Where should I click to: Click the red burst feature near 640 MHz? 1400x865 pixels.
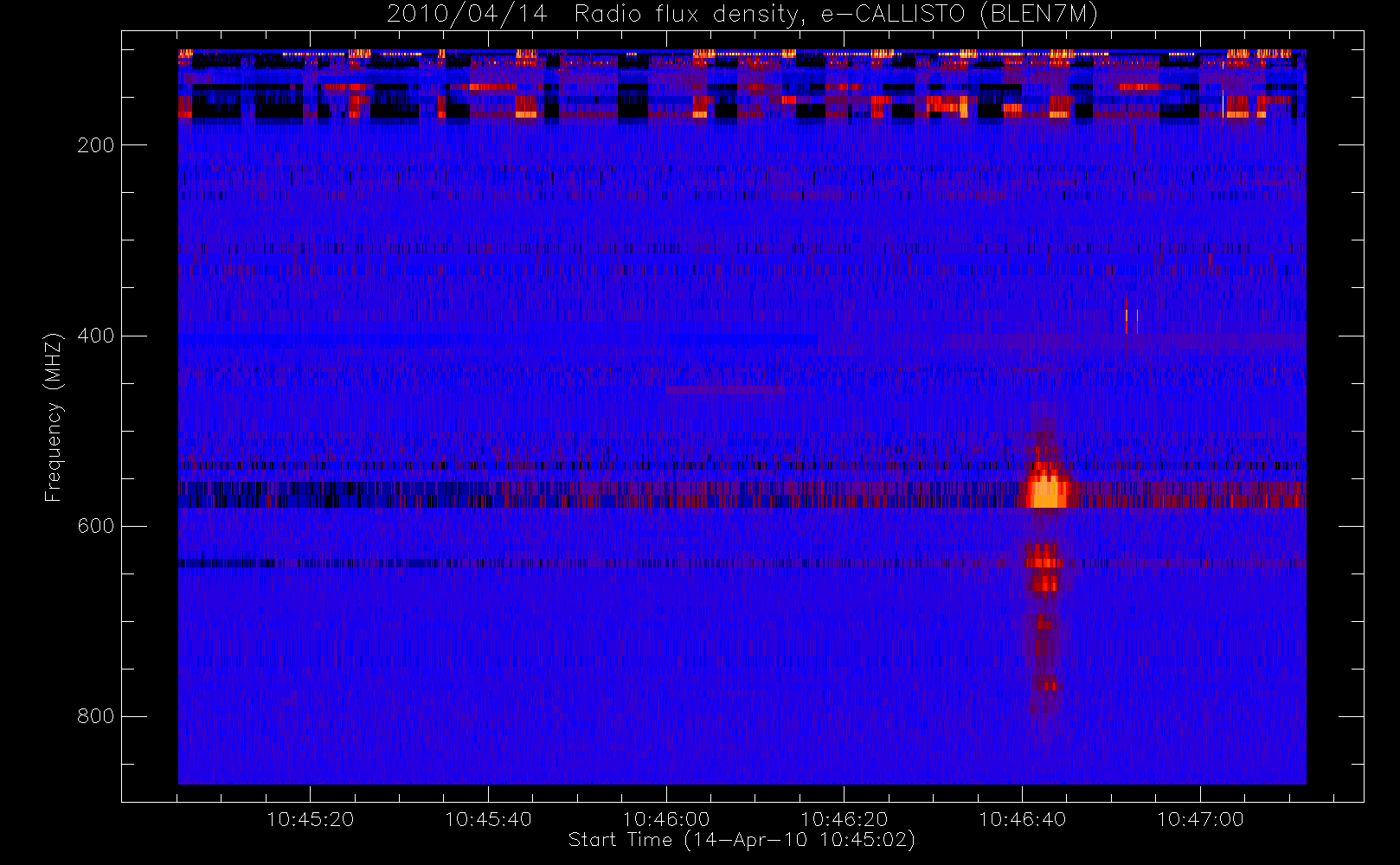pyautogui.click(x=1044, y=556)
